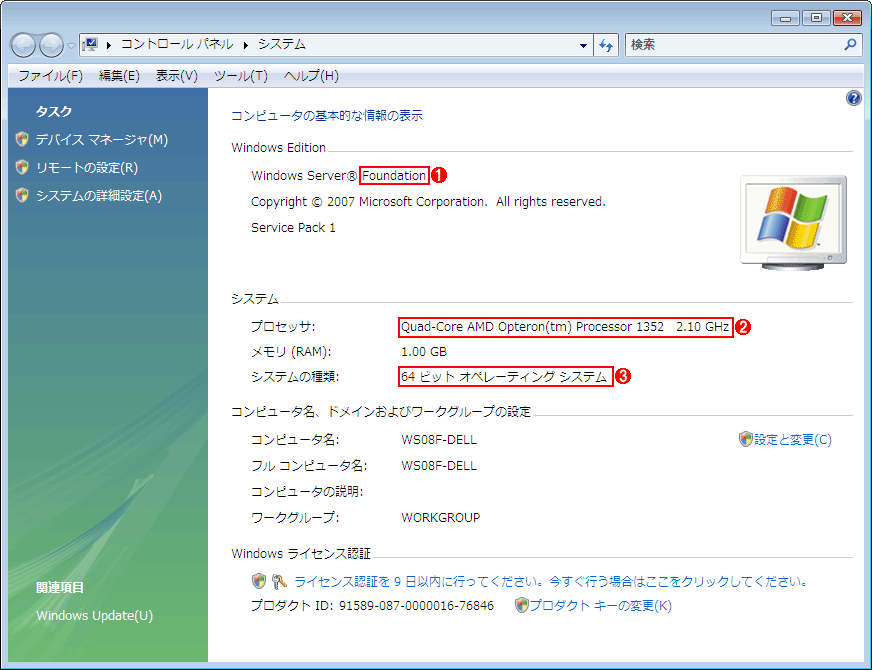Open Windows Update(U) related link
This screenshot has width=872, height=670.
click(95, 616)
